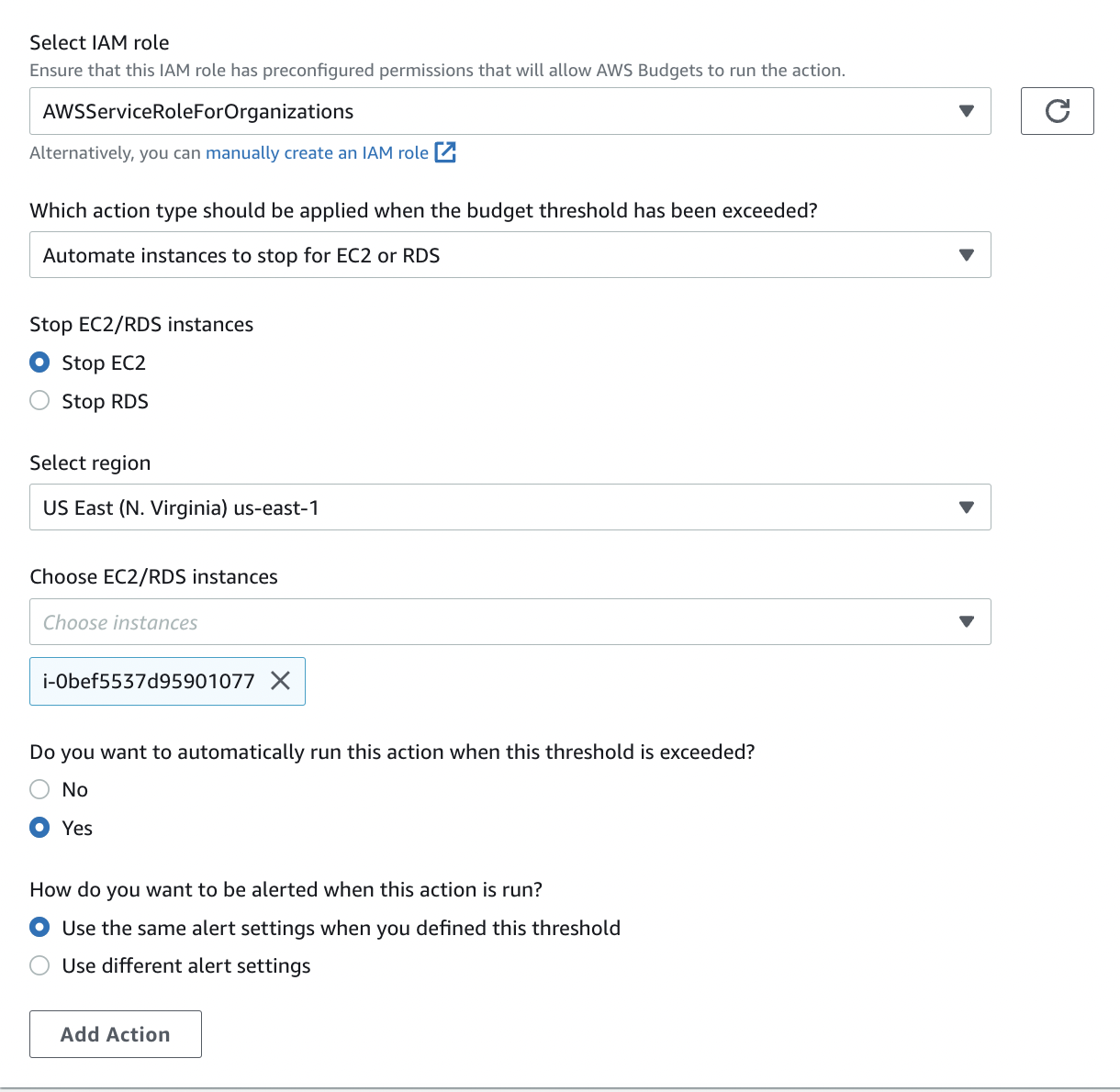Choose No for automatic action run
The image size is (1120, 1092).
click(39, 789)
